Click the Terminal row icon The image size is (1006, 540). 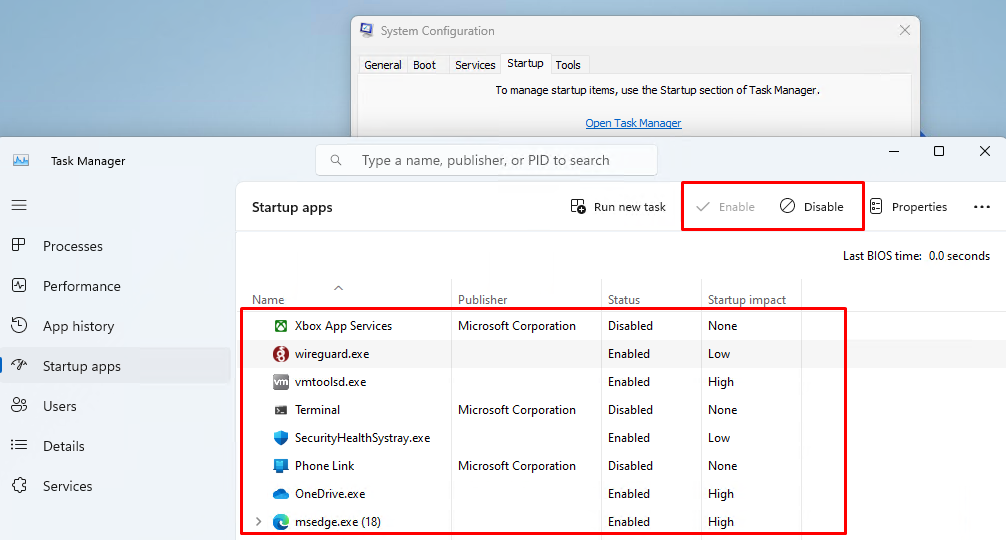[281, 410]
